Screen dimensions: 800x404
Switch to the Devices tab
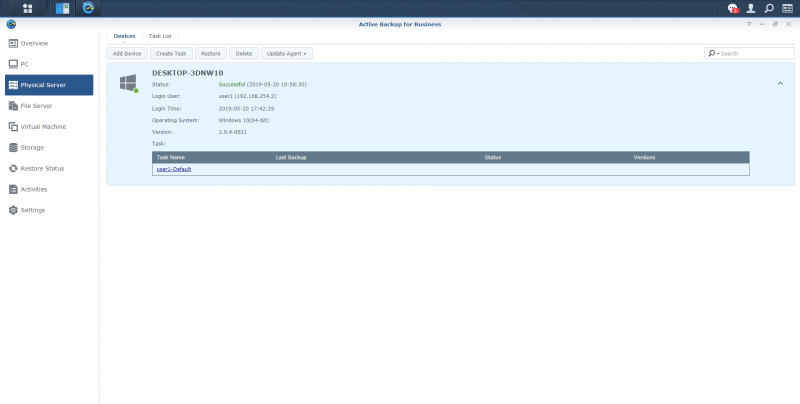click(124, 36)
